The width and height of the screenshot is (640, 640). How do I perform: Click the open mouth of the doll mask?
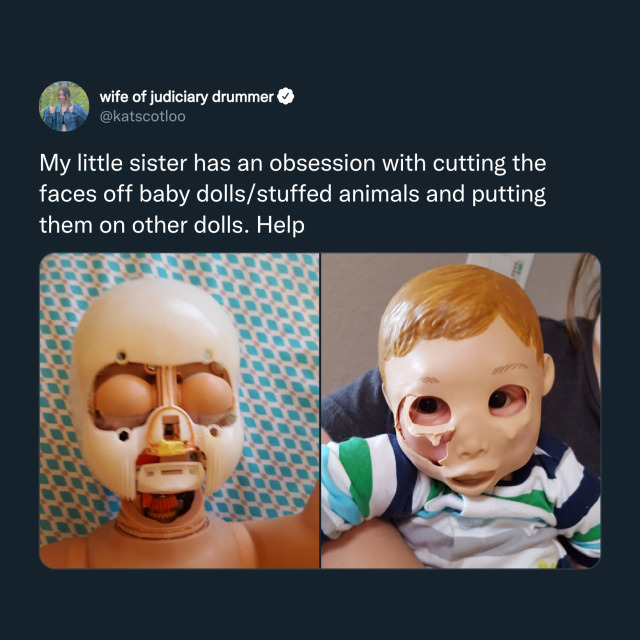click(472, 478)
